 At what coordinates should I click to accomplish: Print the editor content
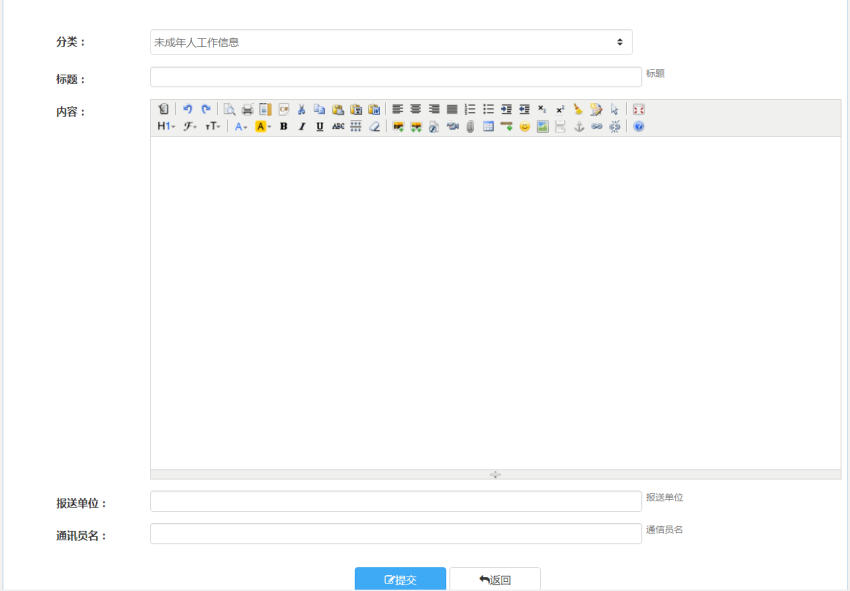(247, 109)
